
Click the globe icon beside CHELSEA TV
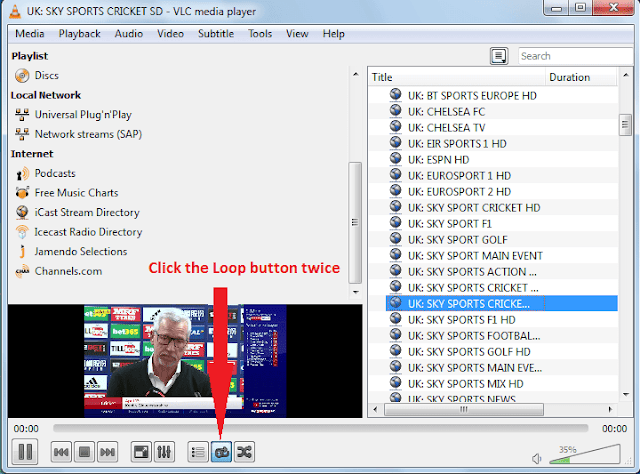(395, 126)
